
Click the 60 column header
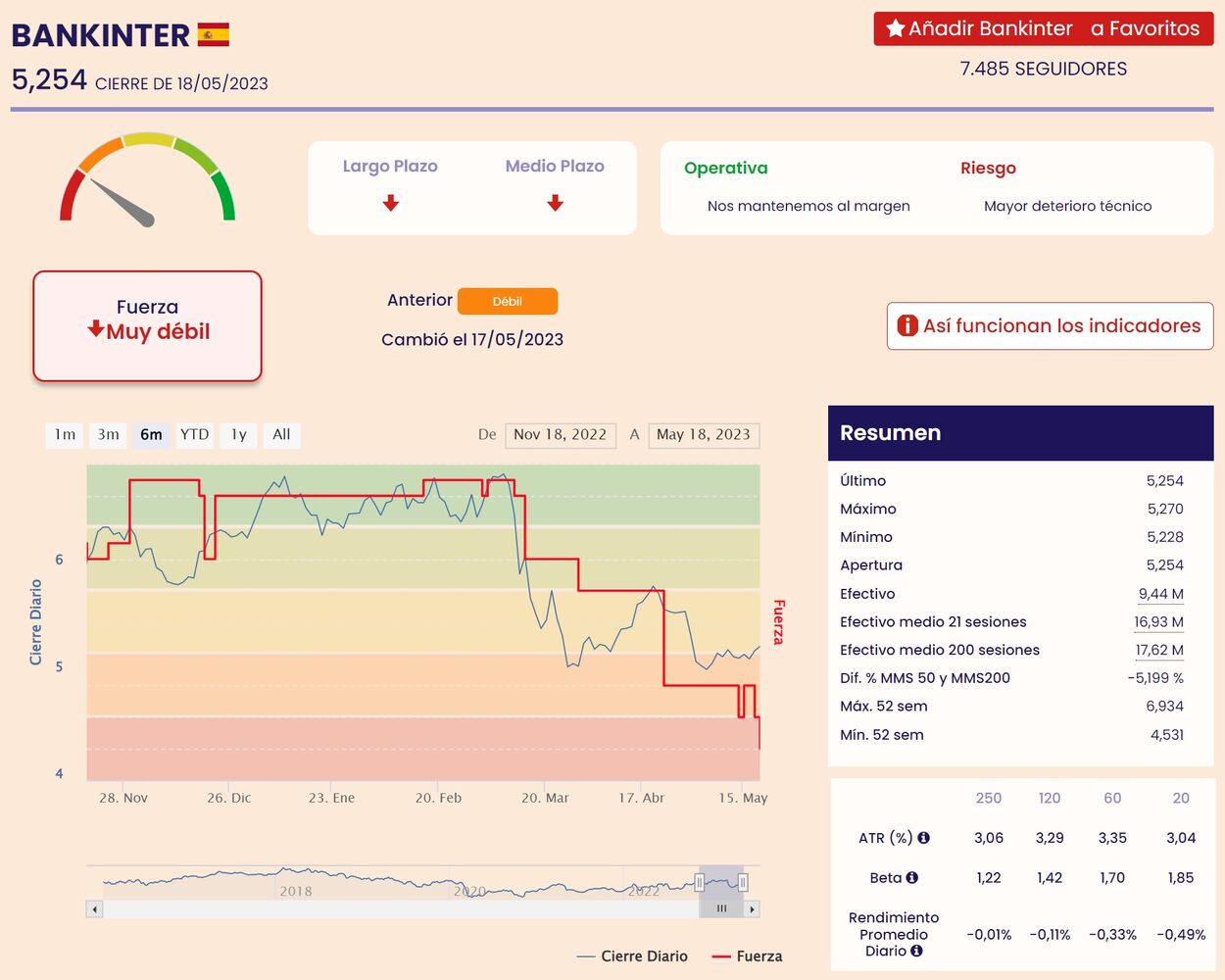pos(1112,799)
